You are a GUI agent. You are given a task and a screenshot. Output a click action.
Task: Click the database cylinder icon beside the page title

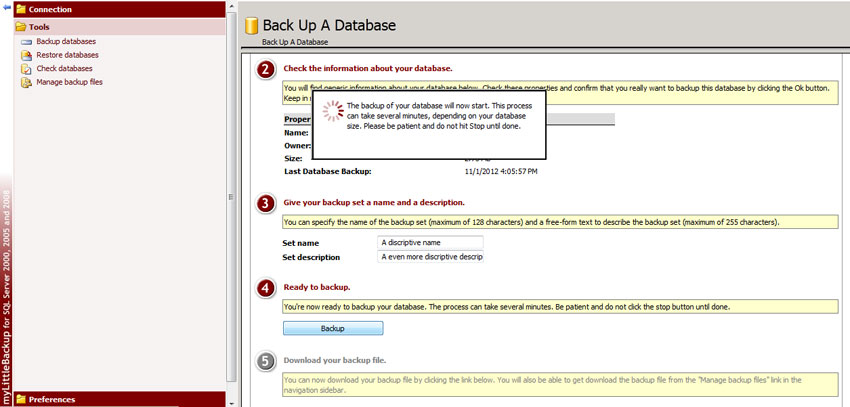[251, 25]
